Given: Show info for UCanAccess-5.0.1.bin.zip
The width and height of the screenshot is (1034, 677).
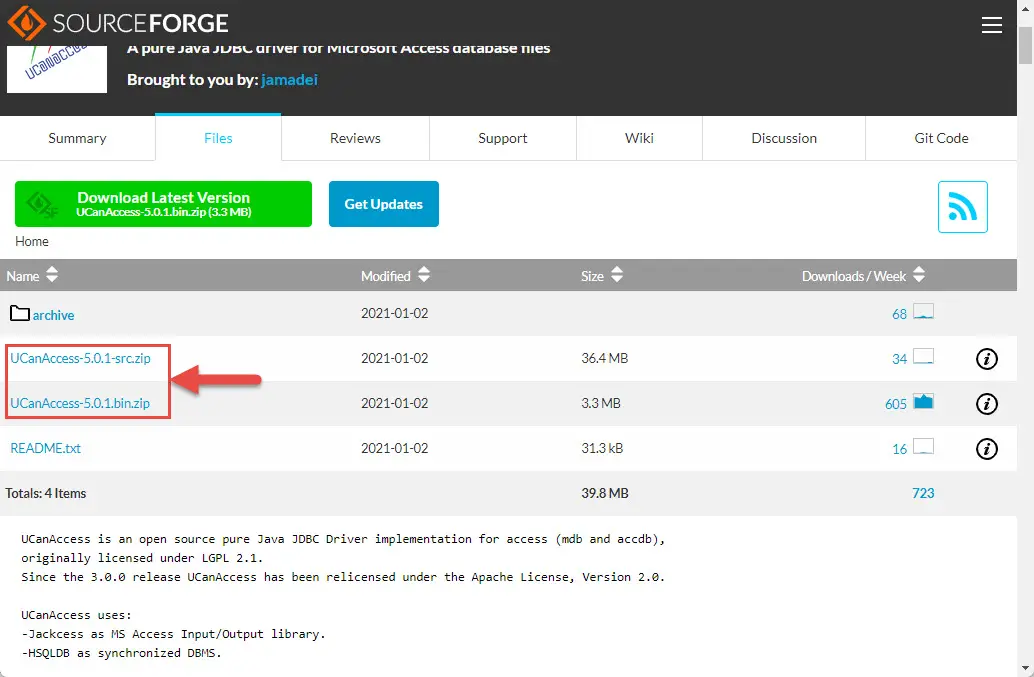Looking at the screenshot, I should pos(986,404).
